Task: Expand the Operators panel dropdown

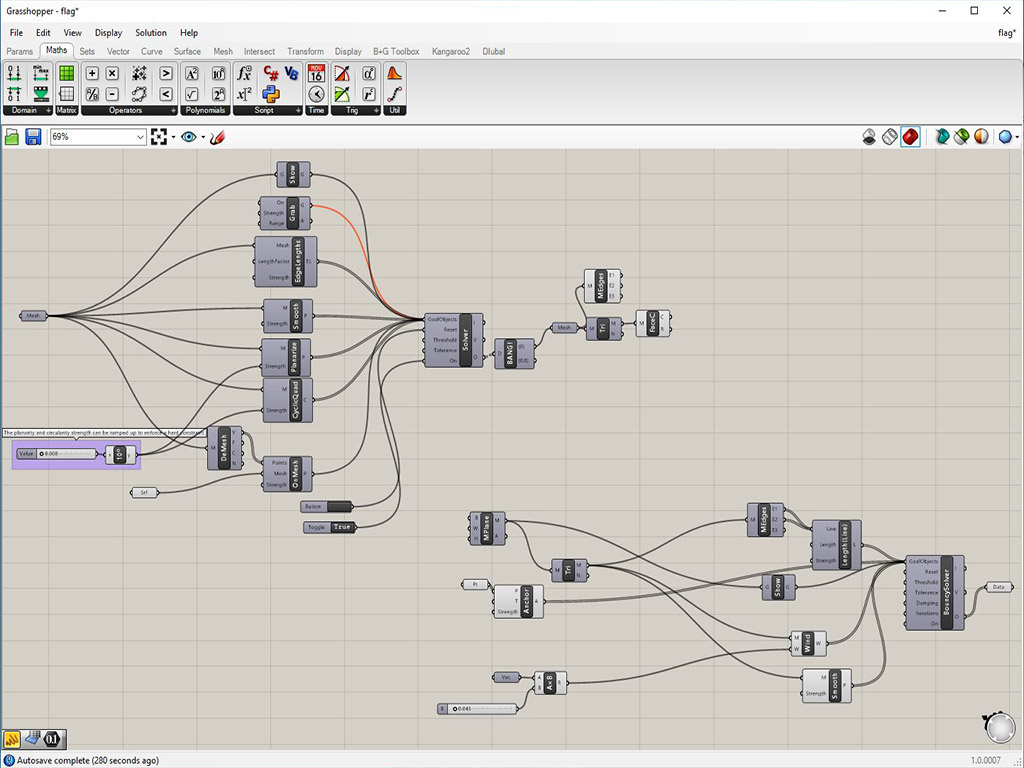Action: pyautogui.click(x=173, y=110)
